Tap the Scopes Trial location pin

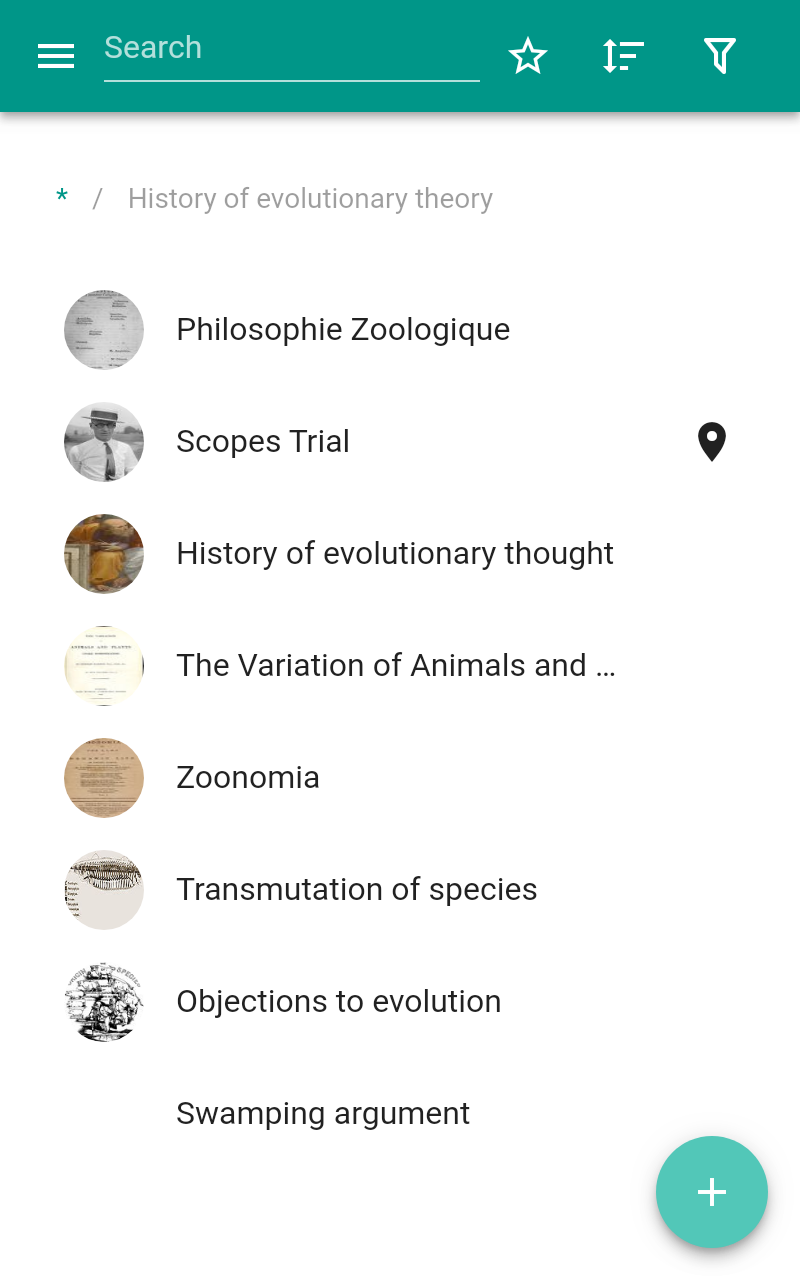coord(711,442)
